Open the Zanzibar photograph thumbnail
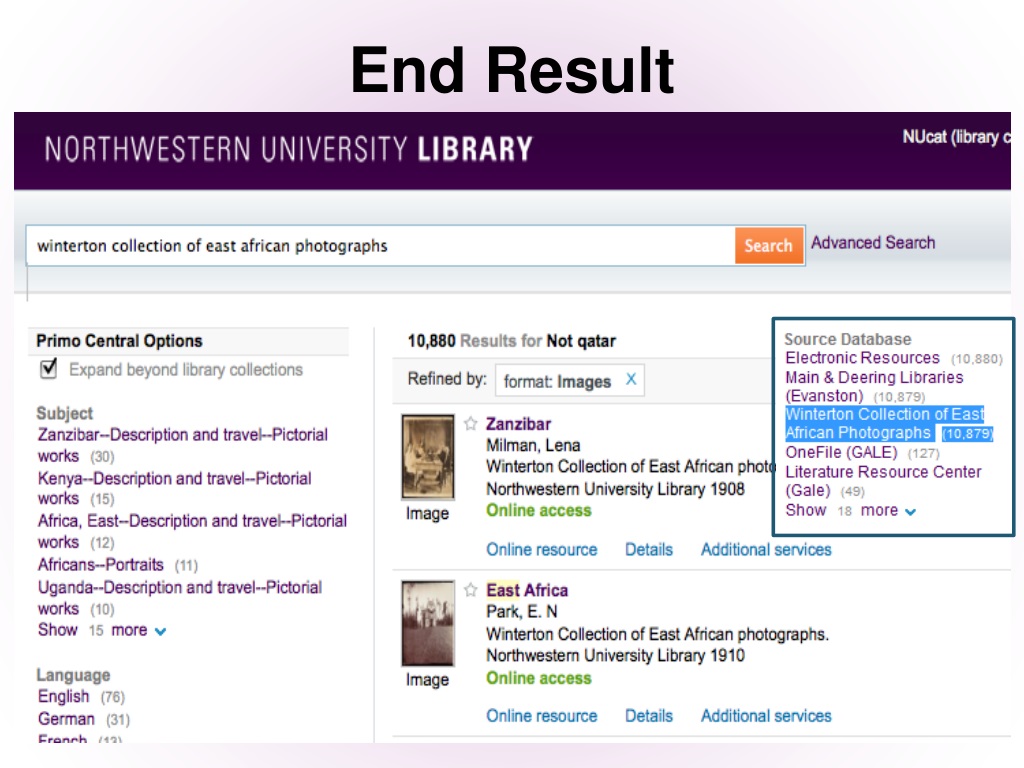Viewport: 1024px width, 768px height. click(x=428, y=456)
